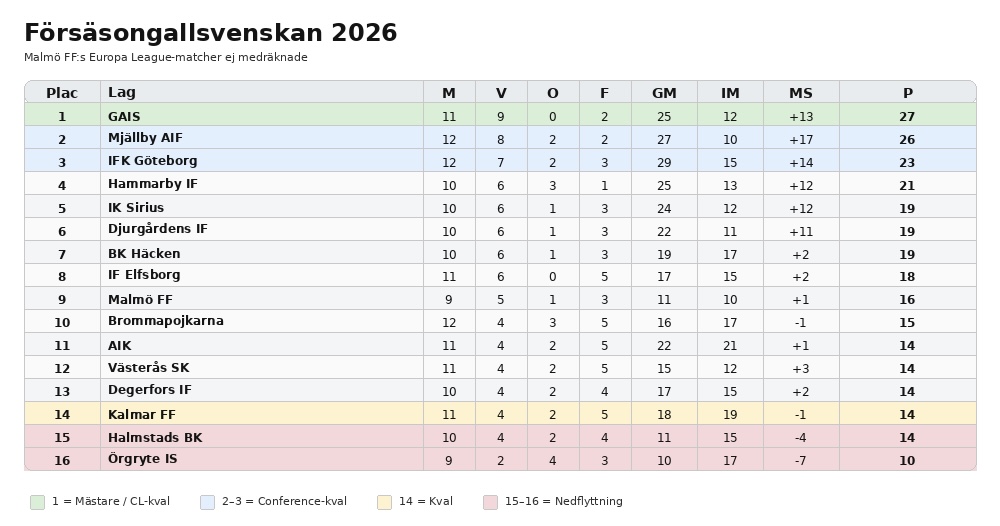Open the Mjällby AIF team name
Viewport: 1000px width, 526px height.
pos(145,138)
